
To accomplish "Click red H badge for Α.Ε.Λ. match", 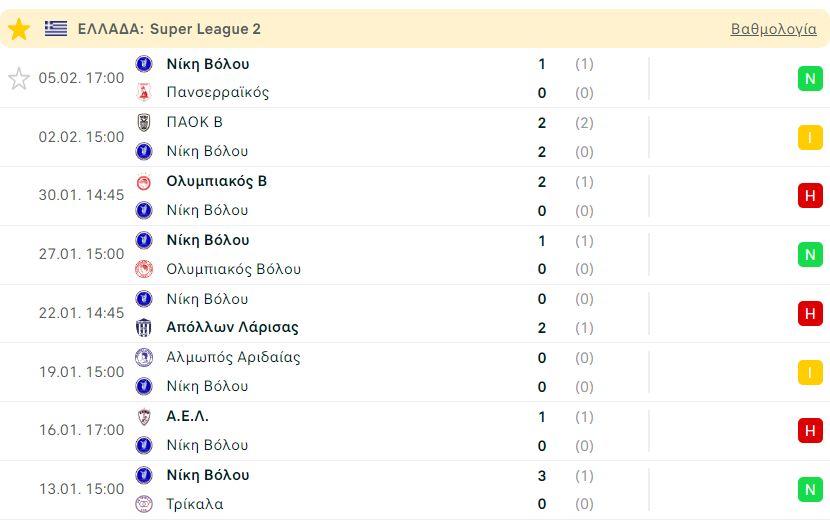I will pos(810,431).
